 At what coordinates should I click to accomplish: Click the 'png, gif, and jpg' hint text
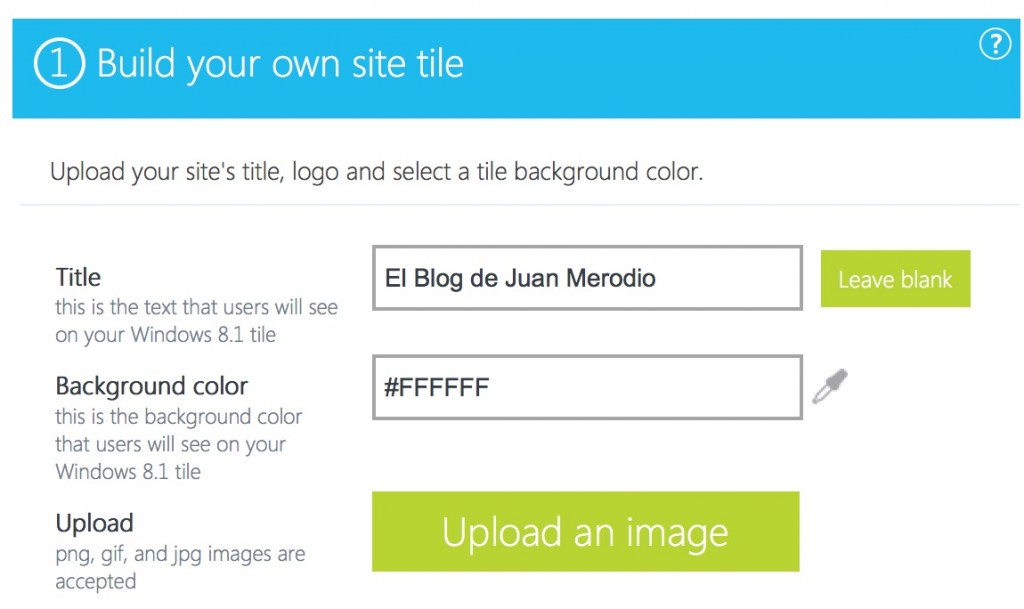(x=180, y=553)
